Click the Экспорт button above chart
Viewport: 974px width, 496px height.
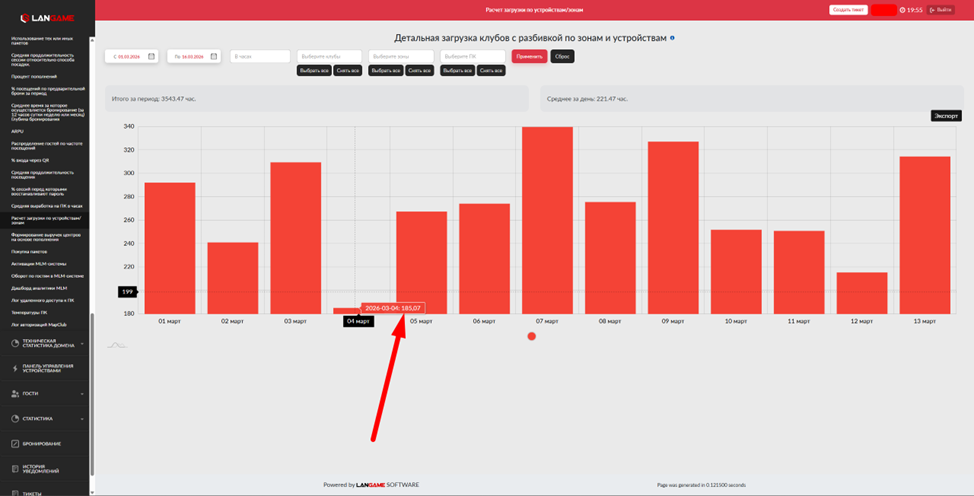(945, 116)
